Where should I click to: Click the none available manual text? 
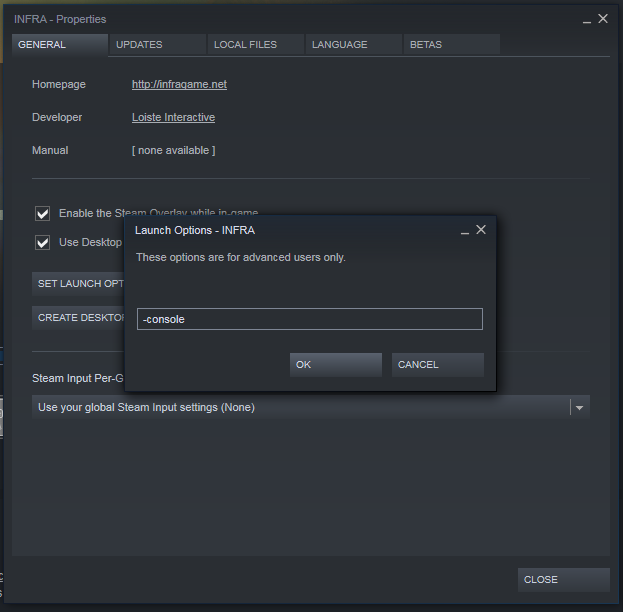coord(174,150)
